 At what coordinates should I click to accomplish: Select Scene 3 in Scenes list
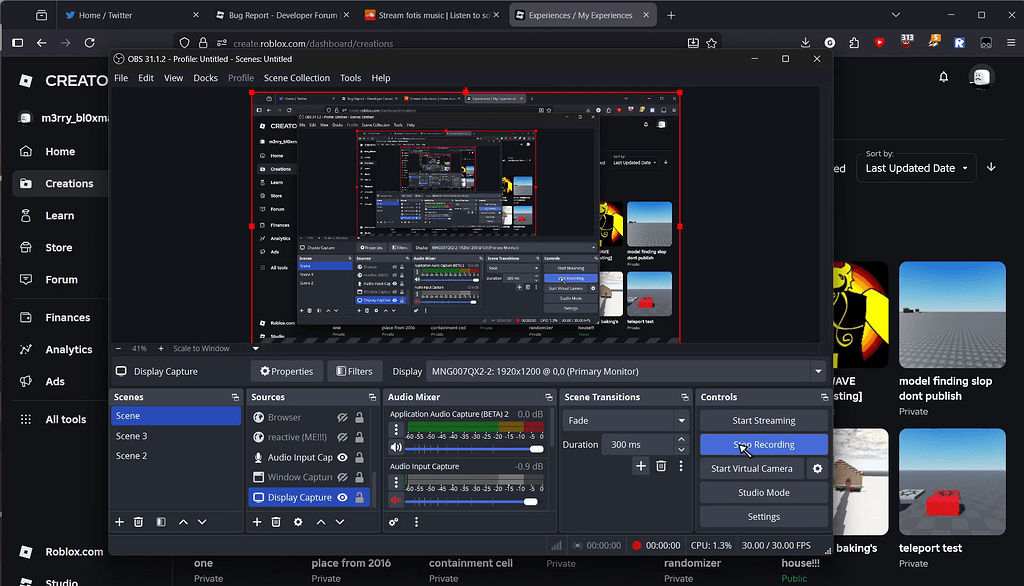coord(176,436)
